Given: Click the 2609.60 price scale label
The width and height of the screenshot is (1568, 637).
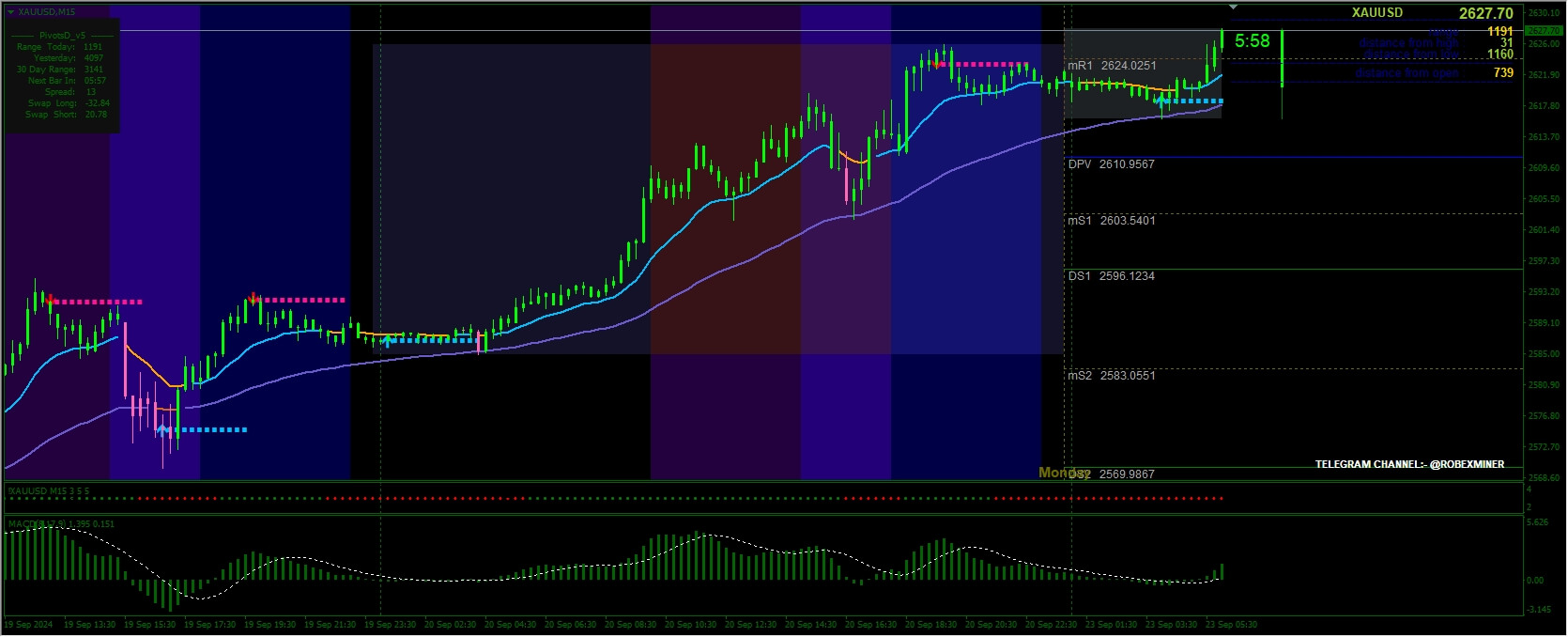Looking at the screenshot, I should point(1545,168).
